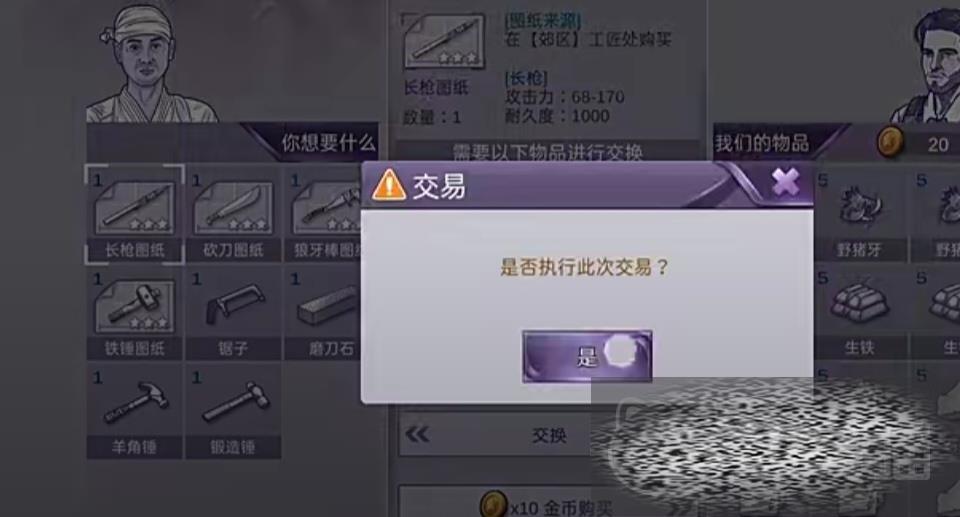The image size is (960, 517).
Task: Click the double-arrow back chevron
Action: coord(417,435)
